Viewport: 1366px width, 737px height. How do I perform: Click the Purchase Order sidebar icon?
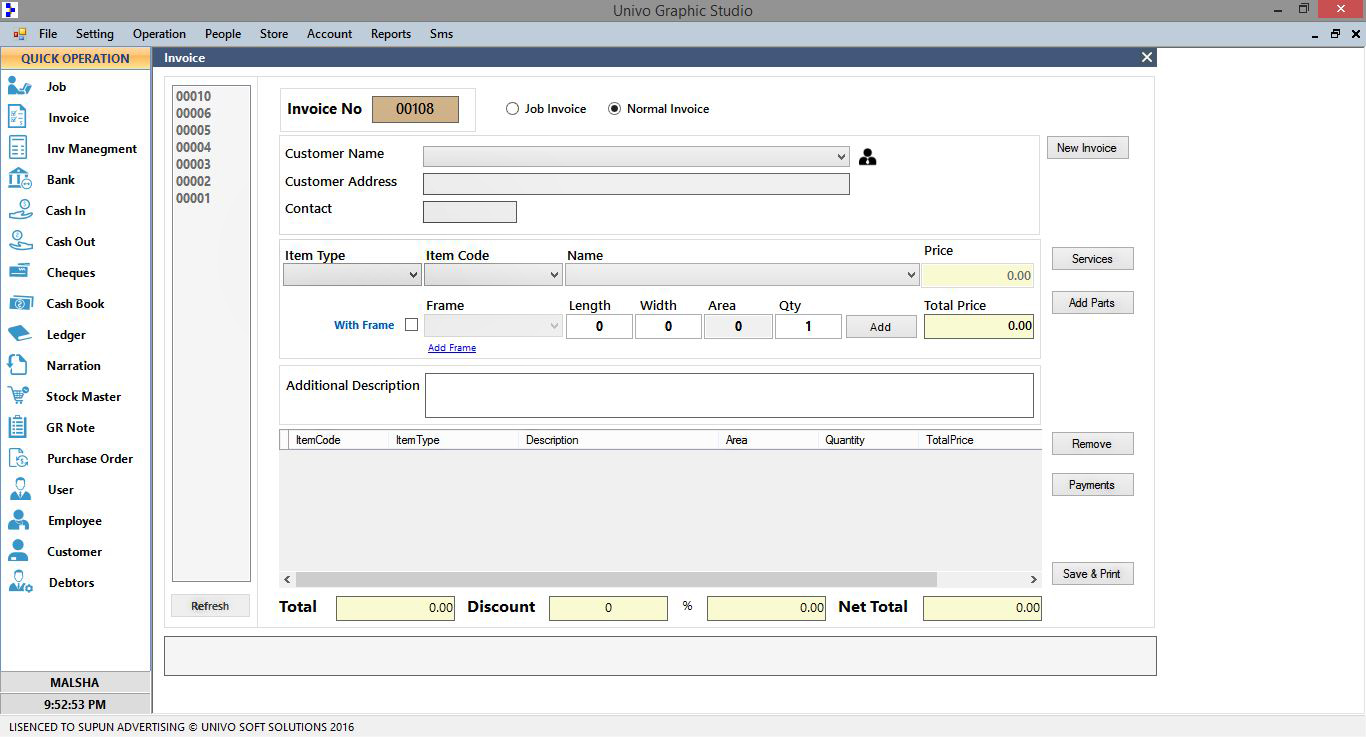point(19,459)
